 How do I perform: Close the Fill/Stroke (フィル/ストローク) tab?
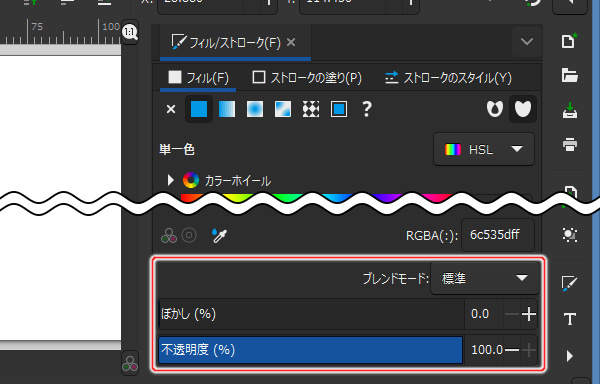[x=291, y=42]
